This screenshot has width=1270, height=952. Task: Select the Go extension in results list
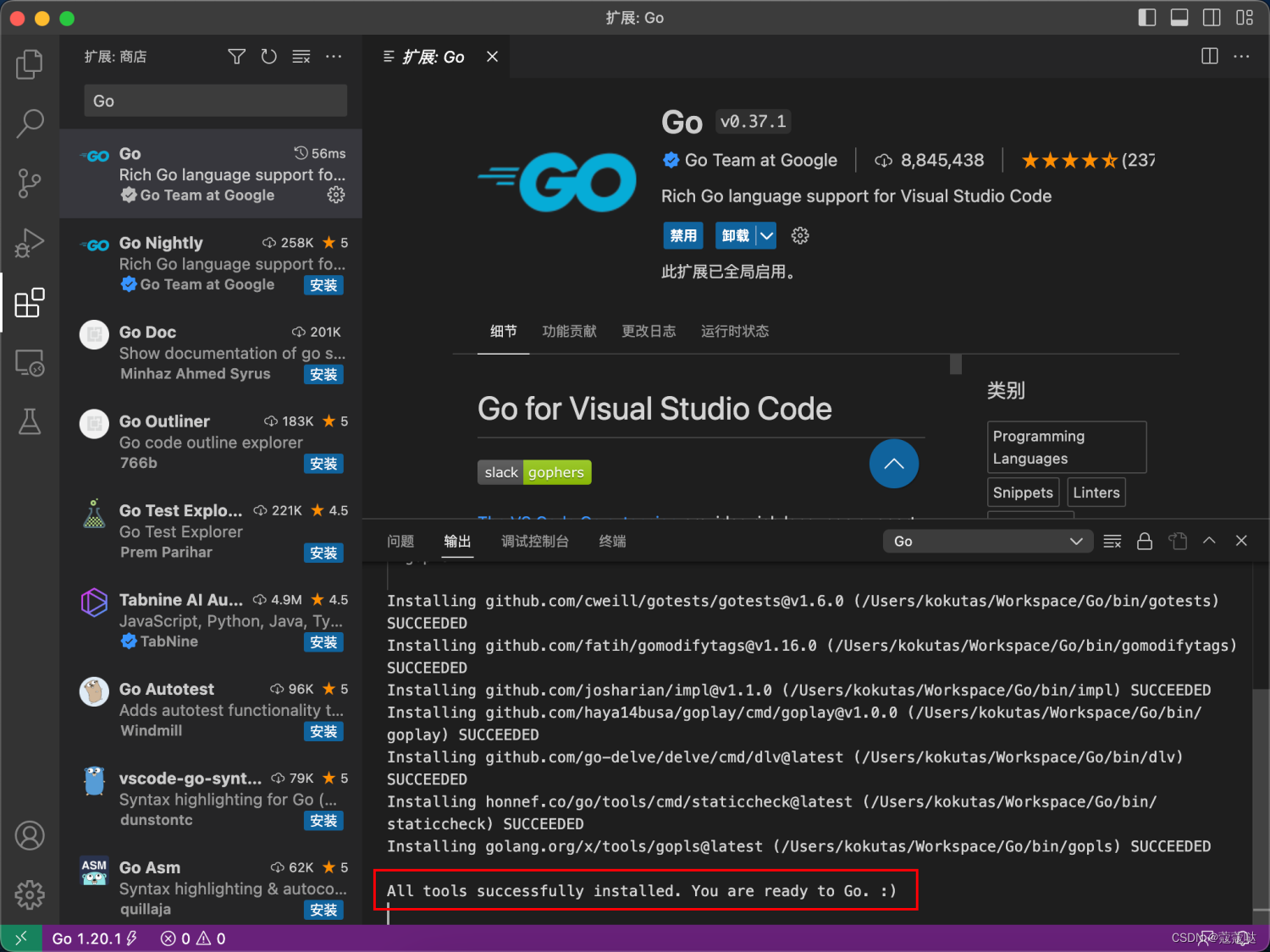coord(211,174)
